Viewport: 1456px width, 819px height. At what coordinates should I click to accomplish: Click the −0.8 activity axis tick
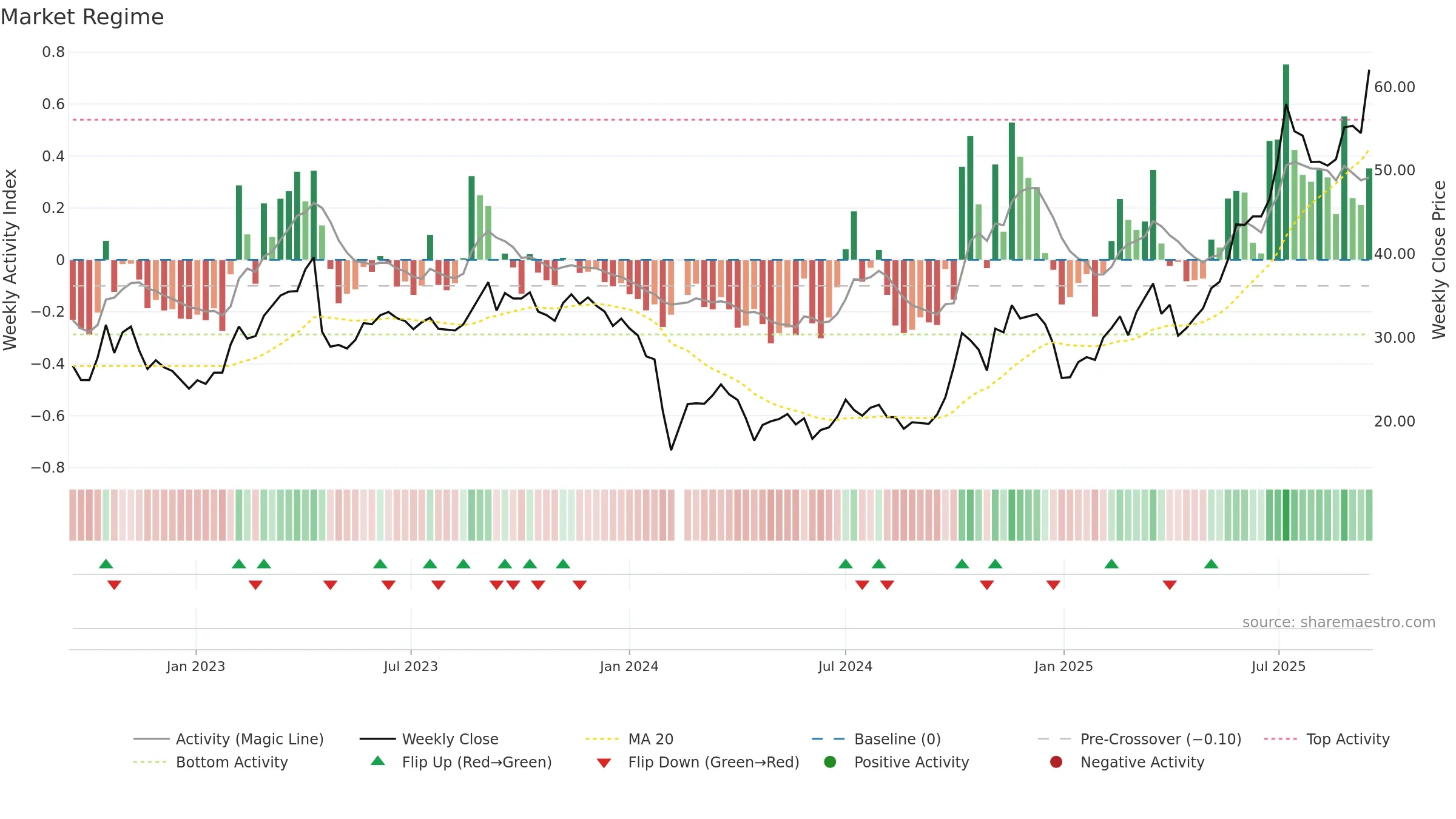[x=48, y=468]
